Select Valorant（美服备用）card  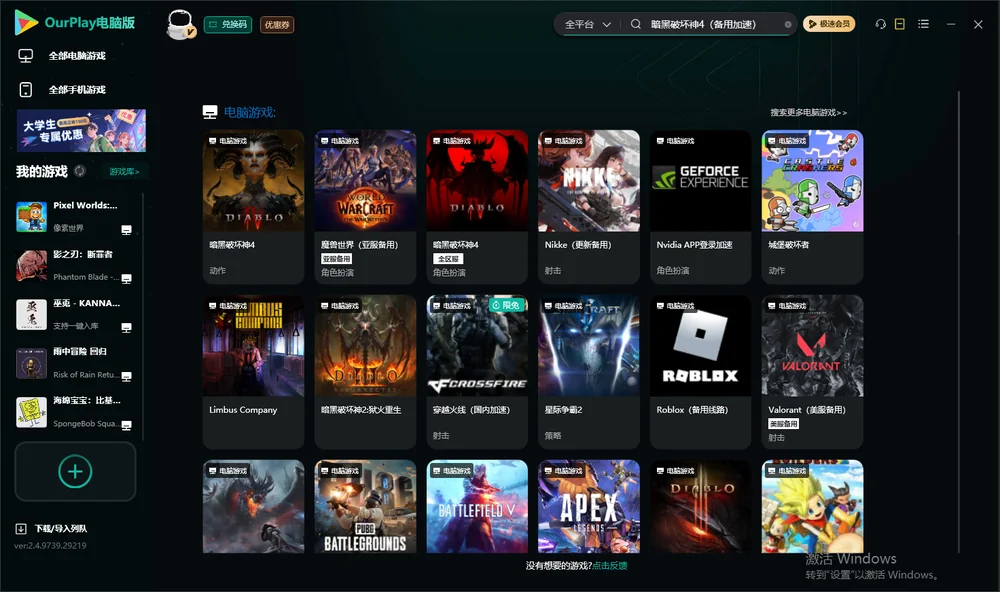tap(812, 372)
